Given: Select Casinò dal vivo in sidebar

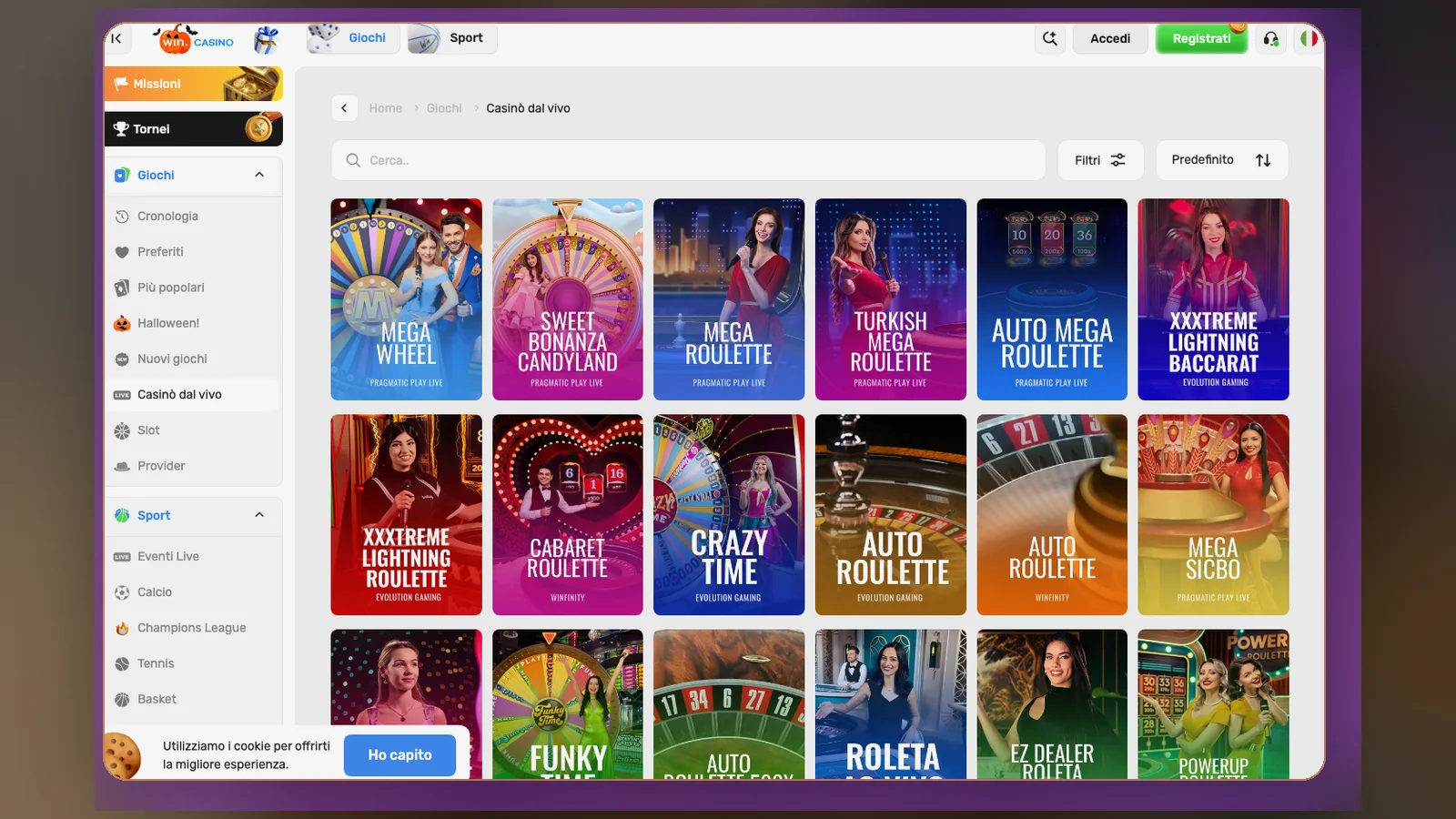Looking at the screenshot, I should (x=193, y=395).
